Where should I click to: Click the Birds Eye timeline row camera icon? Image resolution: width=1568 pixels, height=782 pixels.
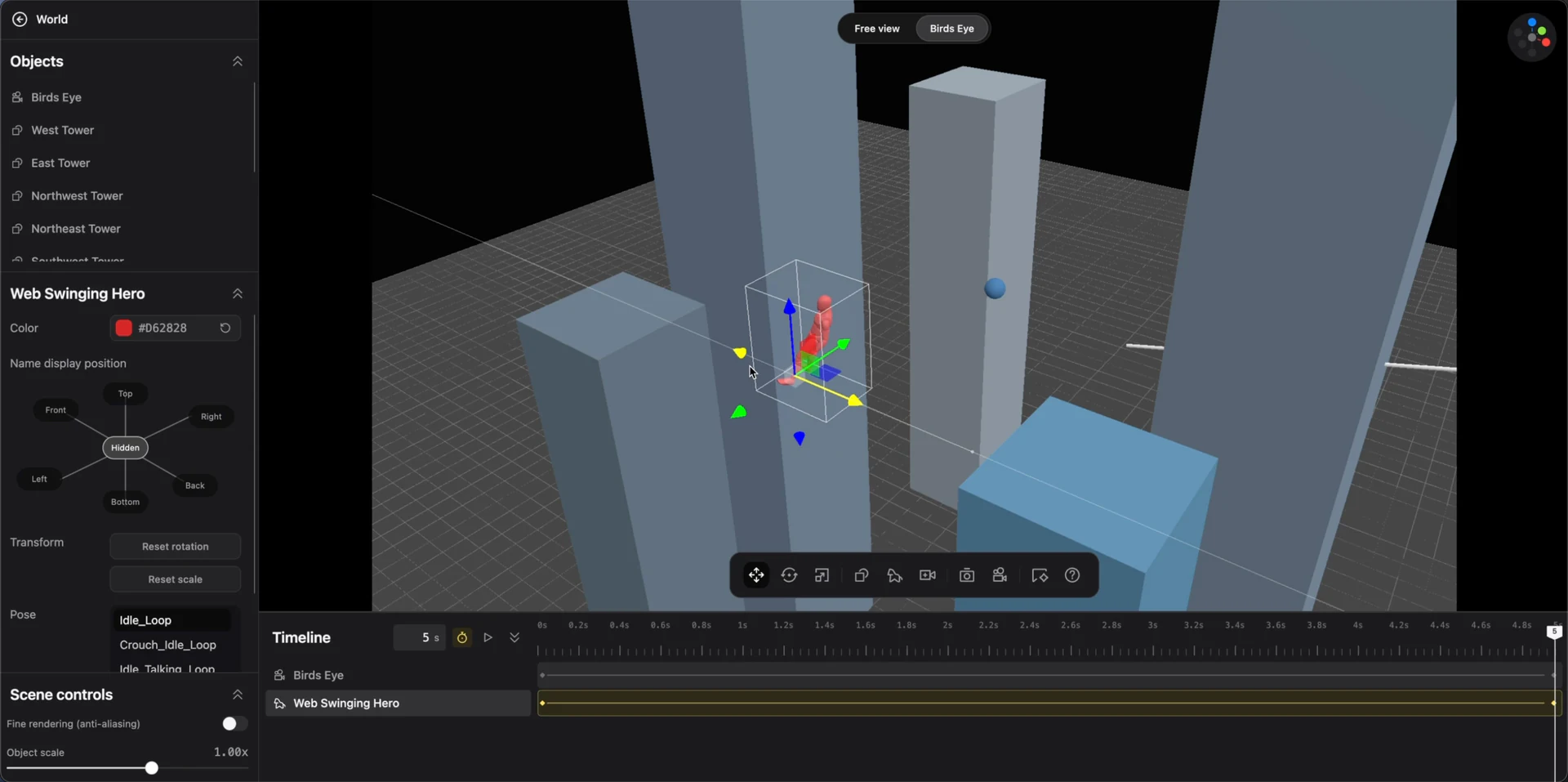[x=279, y=675]
